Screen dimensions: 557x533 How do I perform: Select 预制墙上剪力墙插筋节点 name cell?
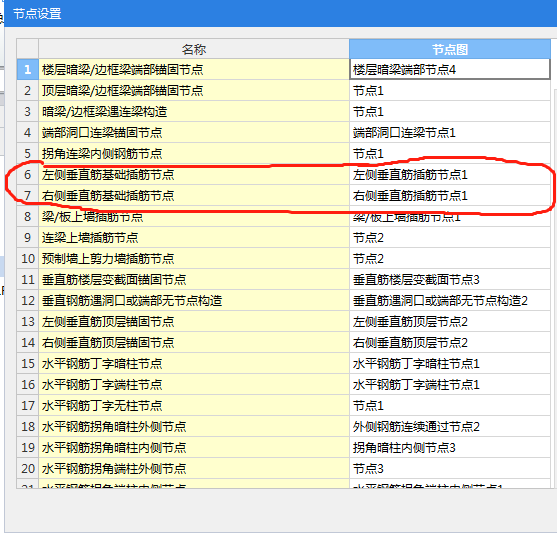(194, 258)
